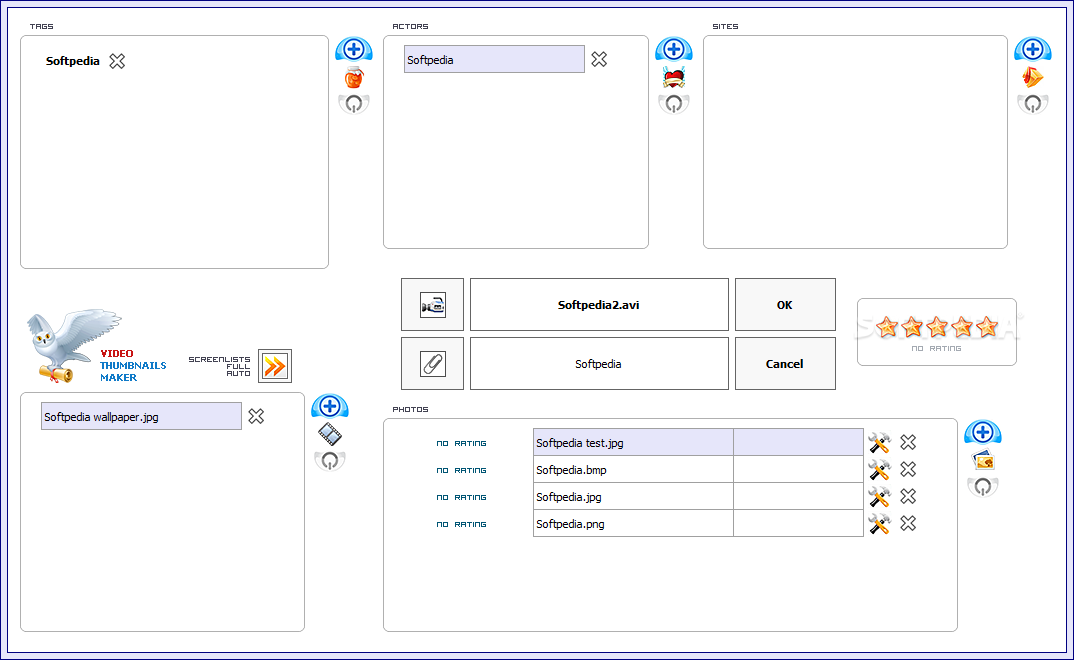Image resolution: width=1074 pixels, height=660 pixels.
Task: Click the paperclip attachment icon button
Action: pos(432,364)
